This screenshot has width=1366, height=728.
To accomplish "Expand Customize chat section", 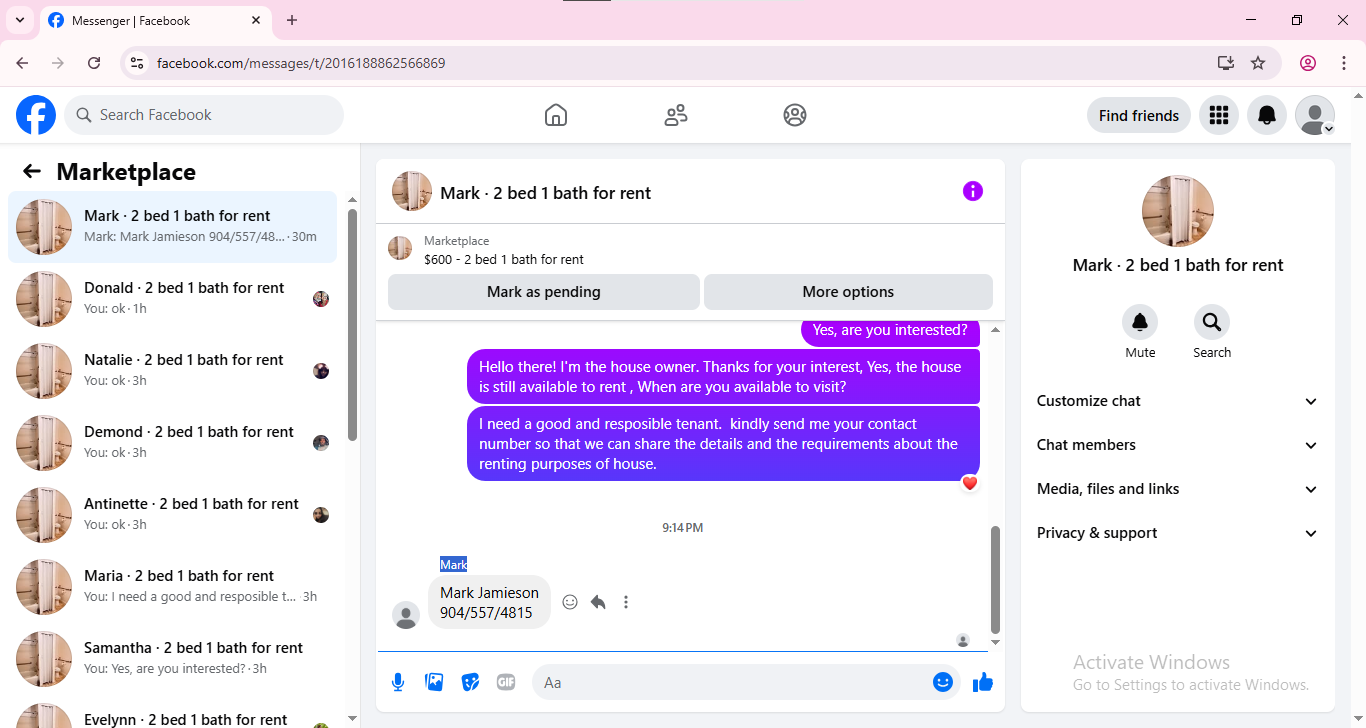I will click(1178, 401).
